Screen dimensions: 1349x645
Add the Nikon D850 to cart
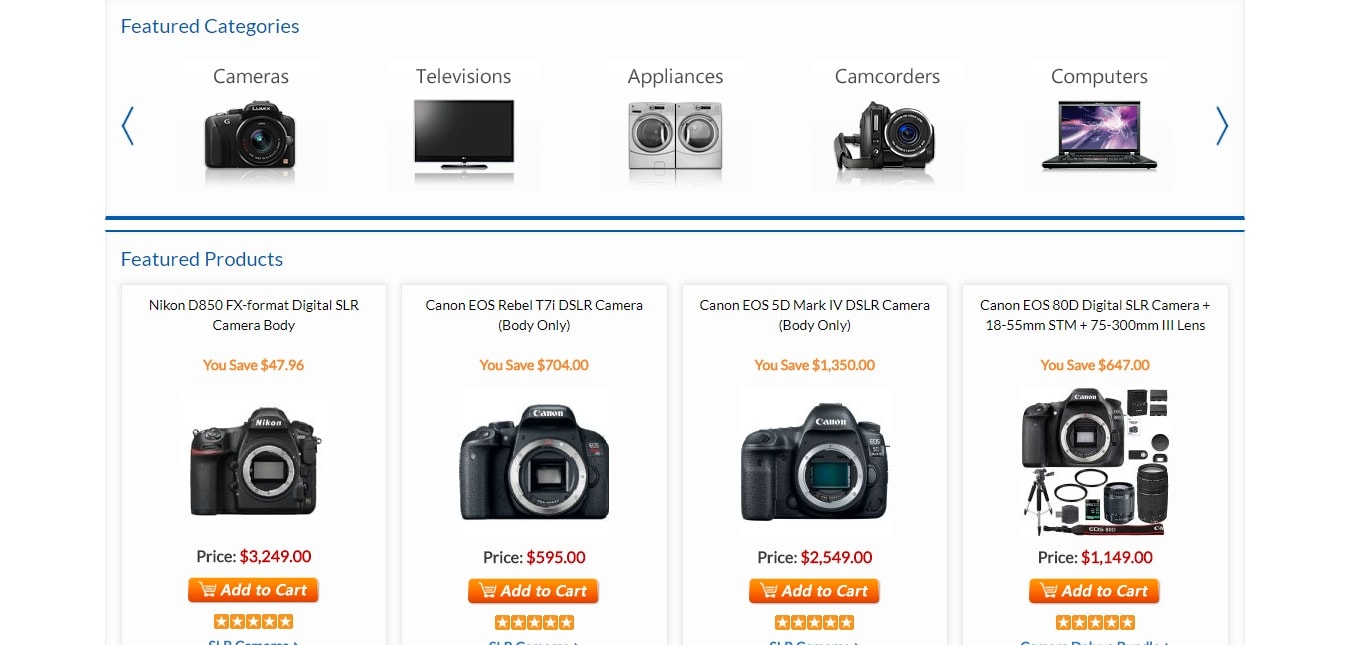coord(253,590)
